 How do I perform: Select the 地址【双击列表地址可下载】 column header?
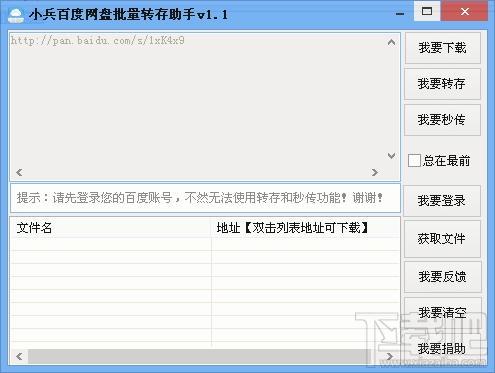click(305, 228)
